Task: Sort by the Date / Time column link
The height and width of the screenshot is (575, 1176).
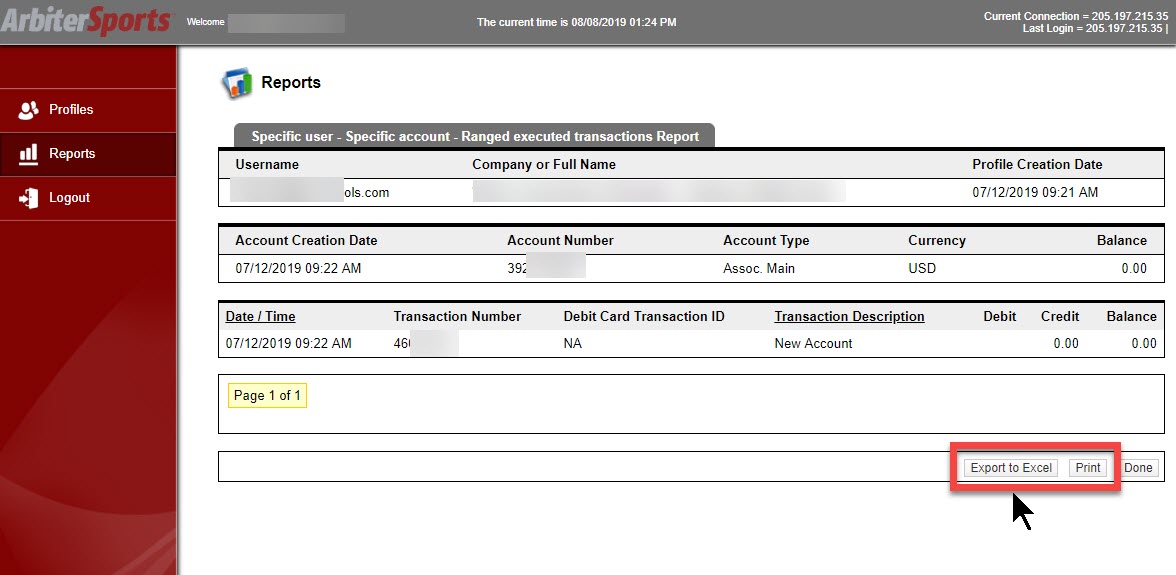Action: [260, 316]
